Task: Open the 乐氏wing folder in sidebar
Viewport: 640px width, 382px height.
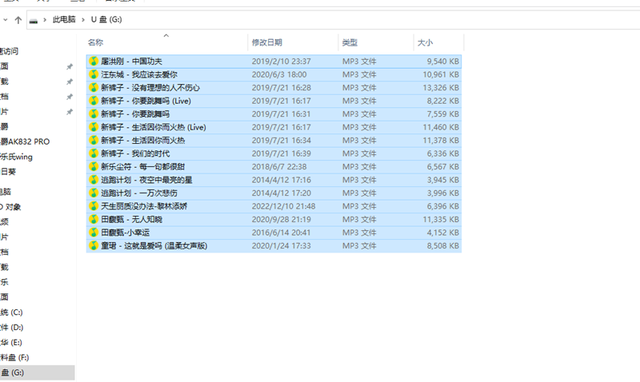Action: click(x=16, y=157)
